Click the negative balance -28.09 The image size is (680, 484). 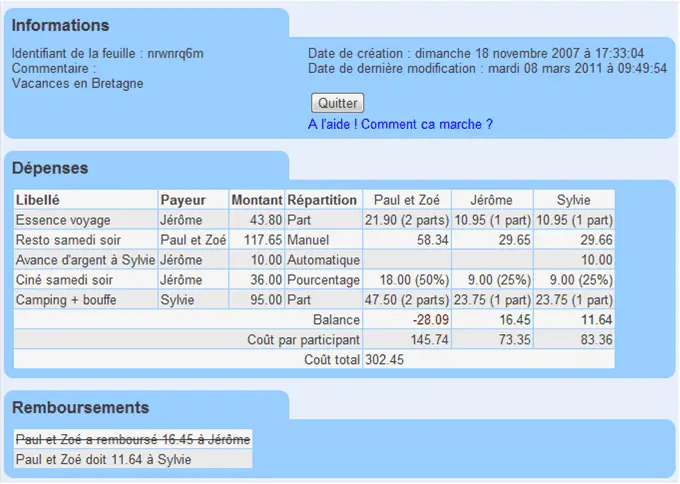(407, 320)
